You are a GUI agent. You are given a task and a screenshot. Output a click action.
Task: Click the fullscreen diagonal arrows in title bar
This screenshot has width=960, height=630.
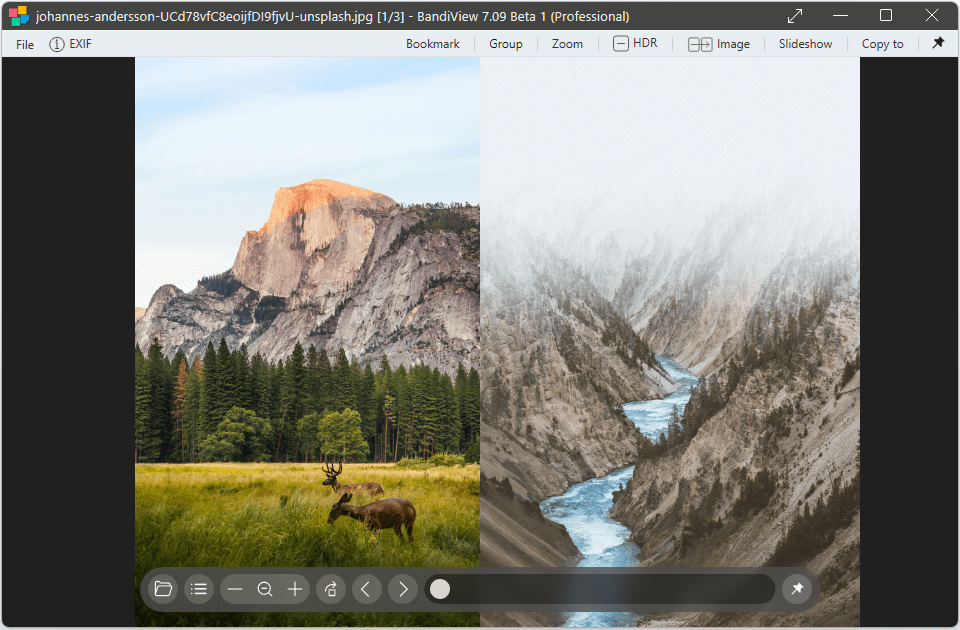pos(795,16)
